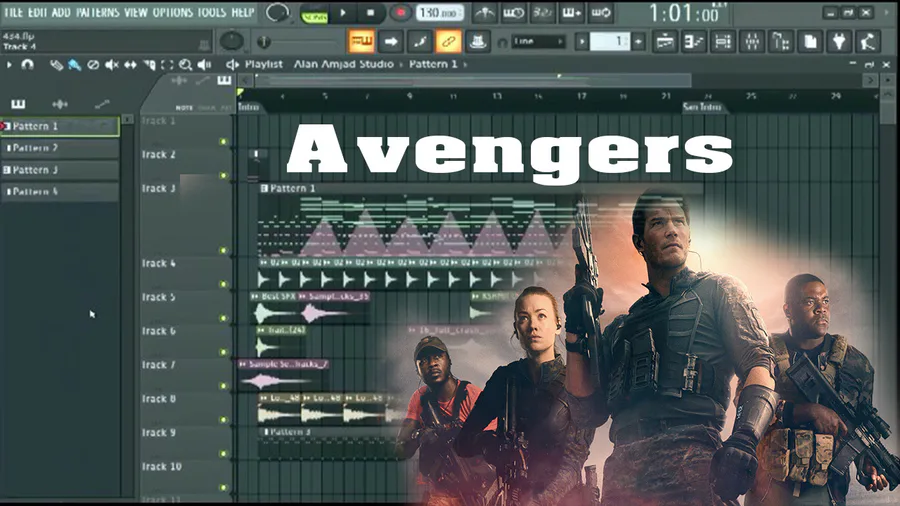
Task: Open the Pattern 3 clip menu on Track 9
Action: coord(265,432)
